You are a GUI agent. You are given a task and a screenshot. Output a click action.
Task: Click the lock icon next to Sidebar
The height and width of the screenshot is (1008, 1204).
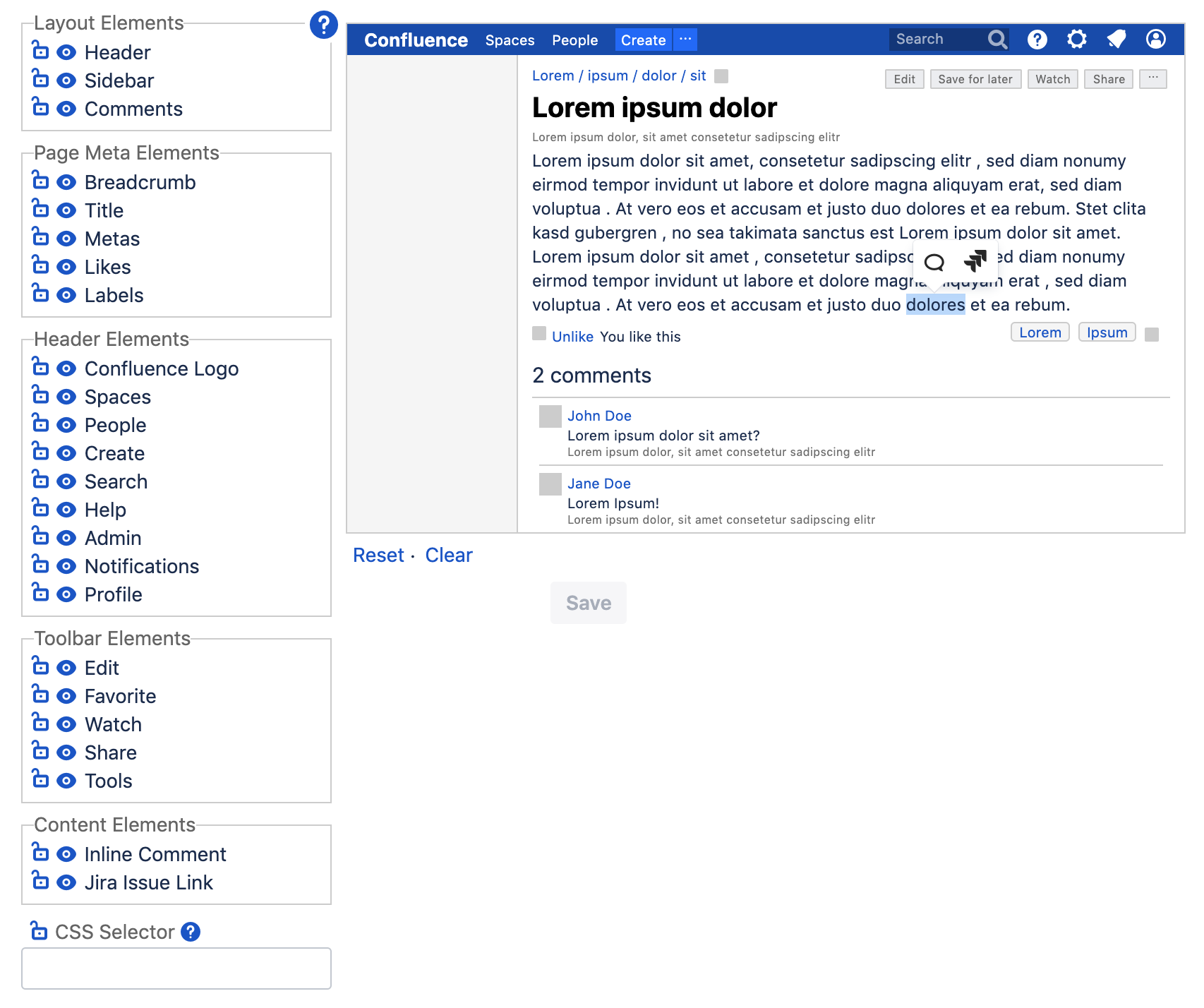[x=40, y=80]
